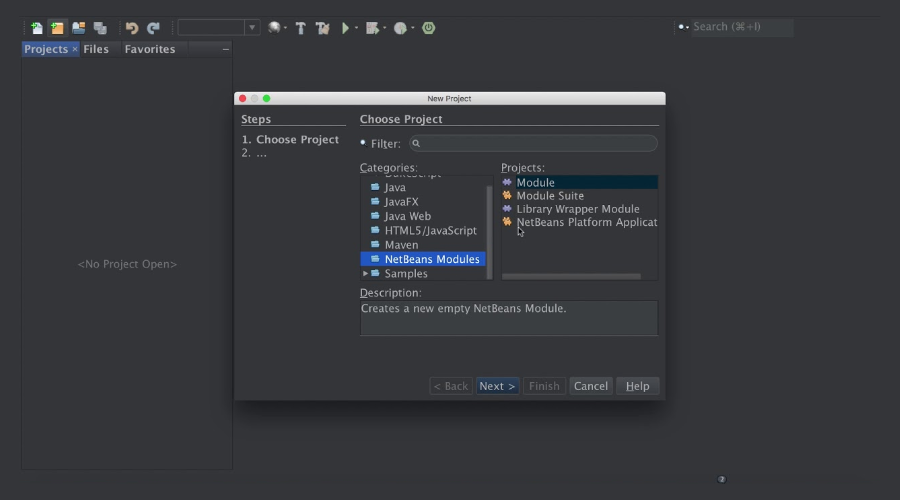Click the Projects list horizontal scrollbar
The image size is (900, 500).
pos(571,276)
